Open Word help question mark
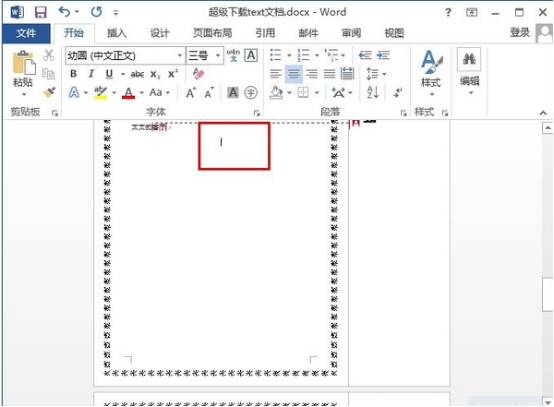This screenshot has width=554, height=407. pyautogui.click(x=448, y=13)
